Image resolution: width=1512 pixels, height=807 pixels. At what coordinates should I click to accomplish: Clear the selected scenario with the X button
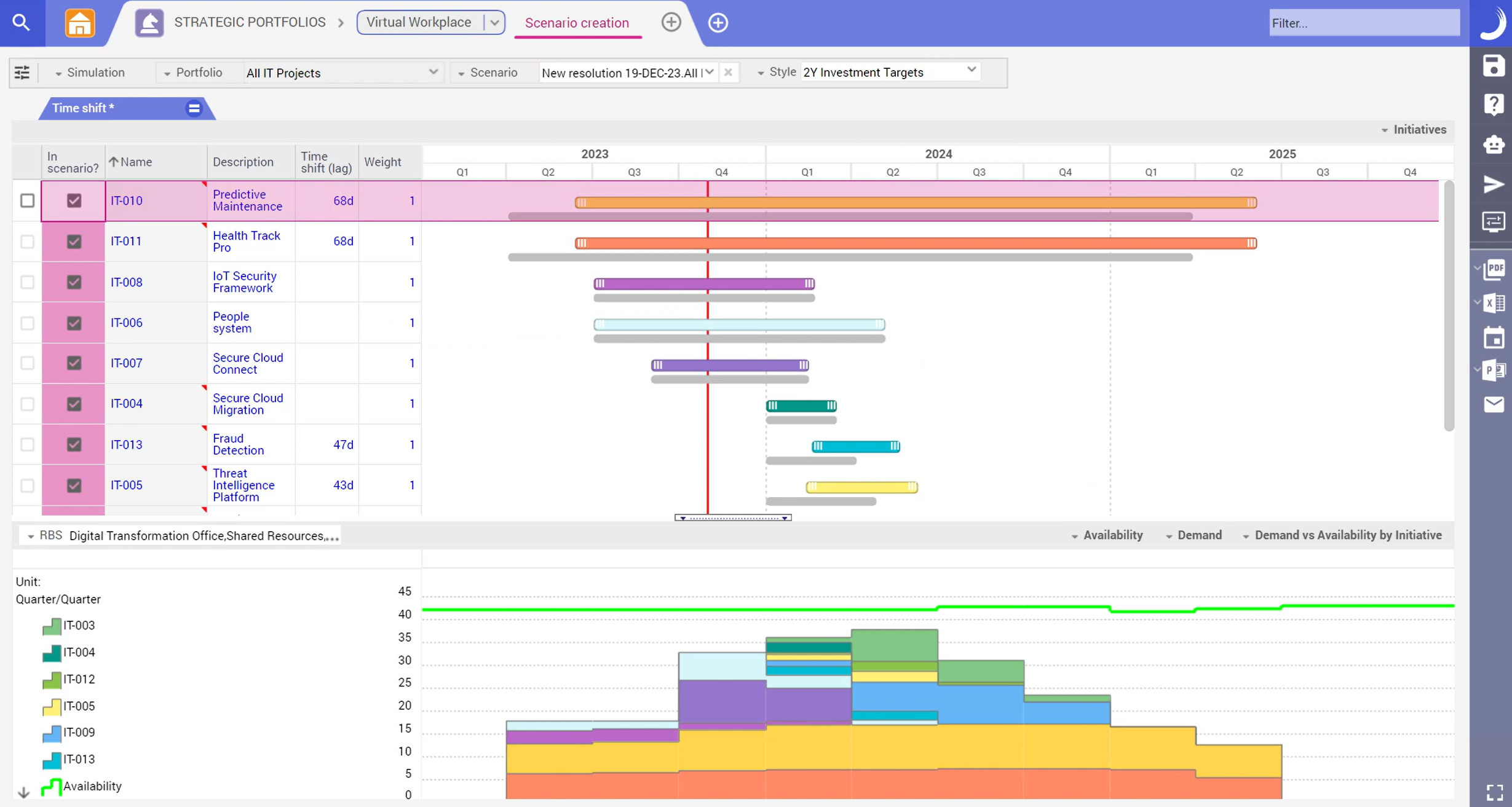(728, 72)
